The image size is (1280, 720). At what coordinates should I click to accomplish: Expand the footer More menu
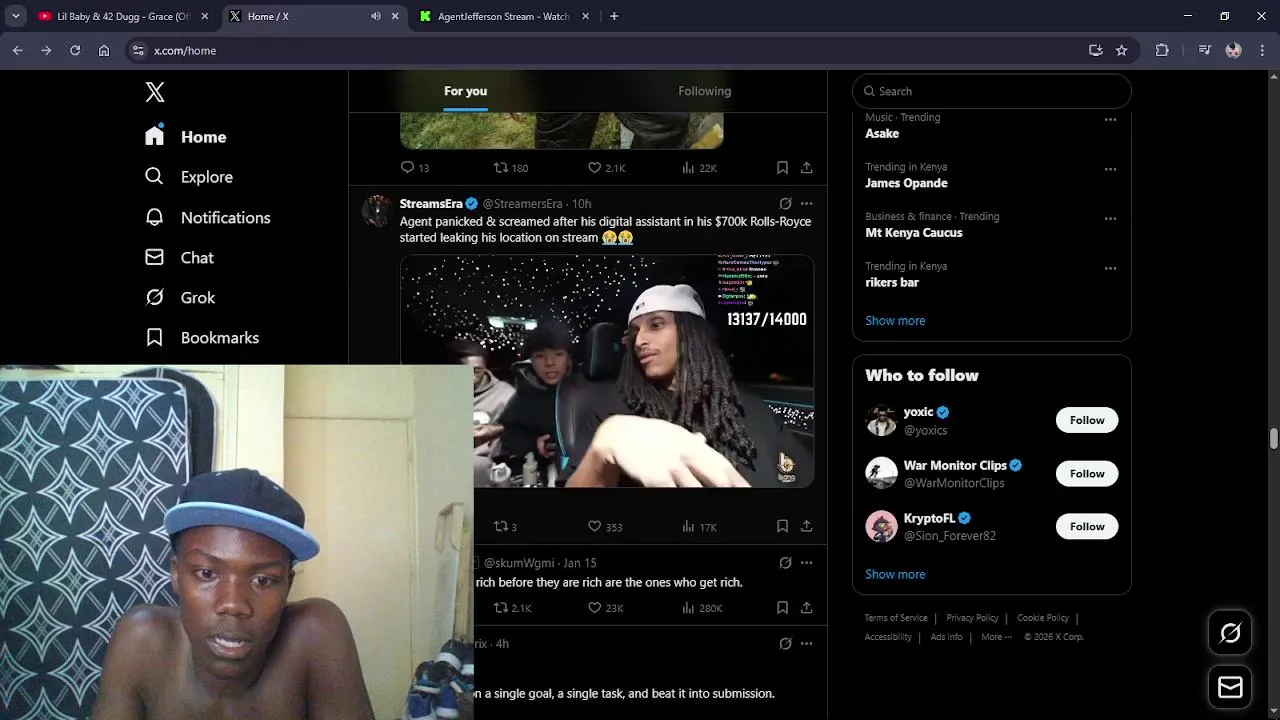(997, 637)
